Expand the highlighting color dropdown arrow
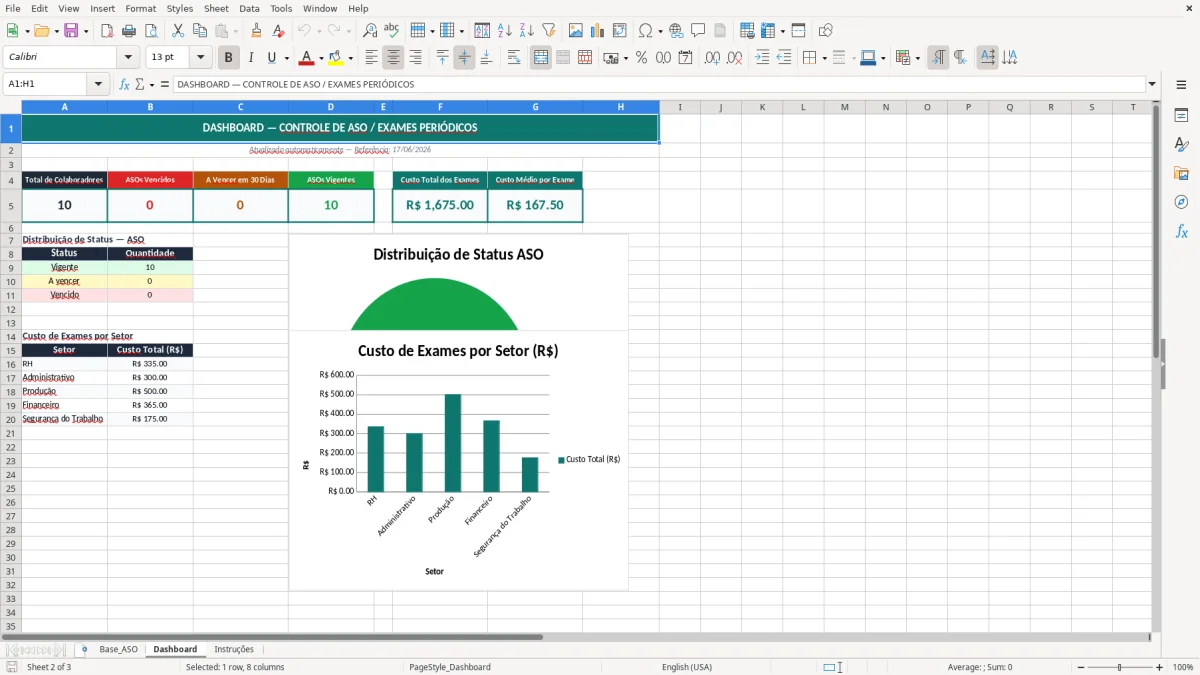Screen dimensions: 1200x675 point(350,58)
